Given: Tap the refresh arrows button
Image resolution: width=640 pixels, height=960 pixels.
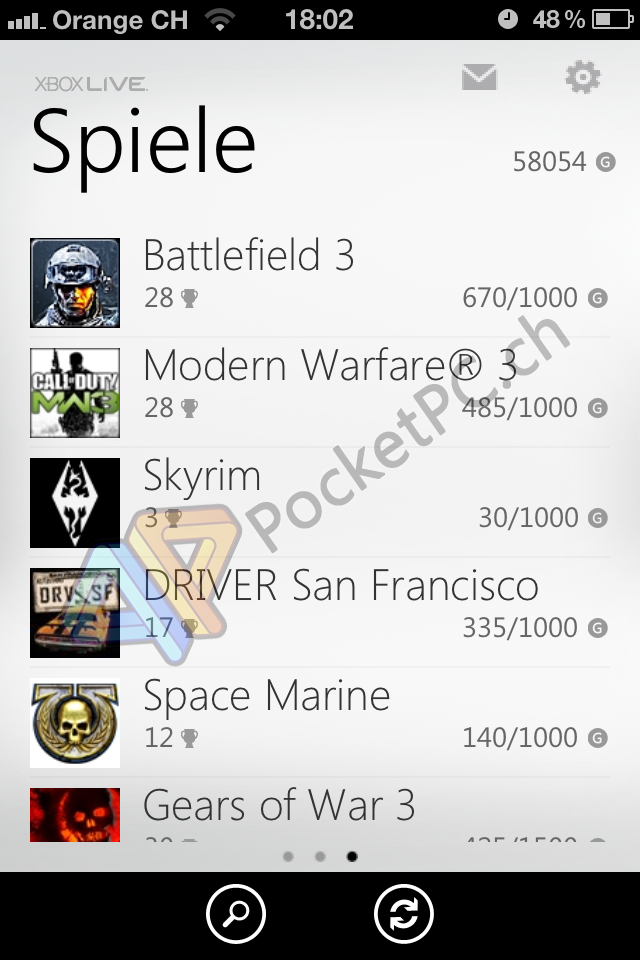Looking at the screenshot, I should pyautogui.click(x=404, y=914).
